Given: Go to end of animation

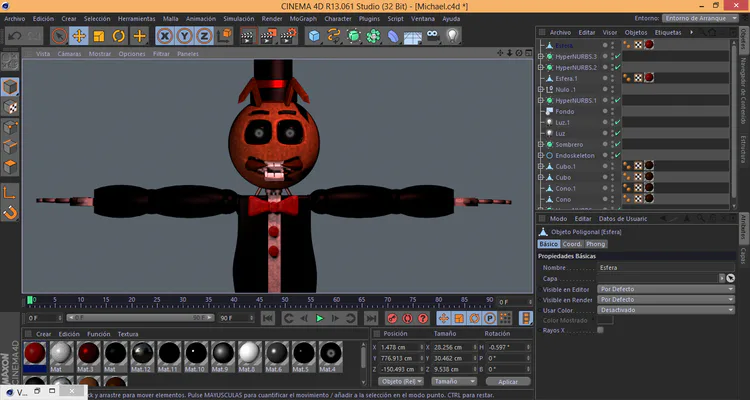Looking at the screenshot, I should [x=371, y=318].
